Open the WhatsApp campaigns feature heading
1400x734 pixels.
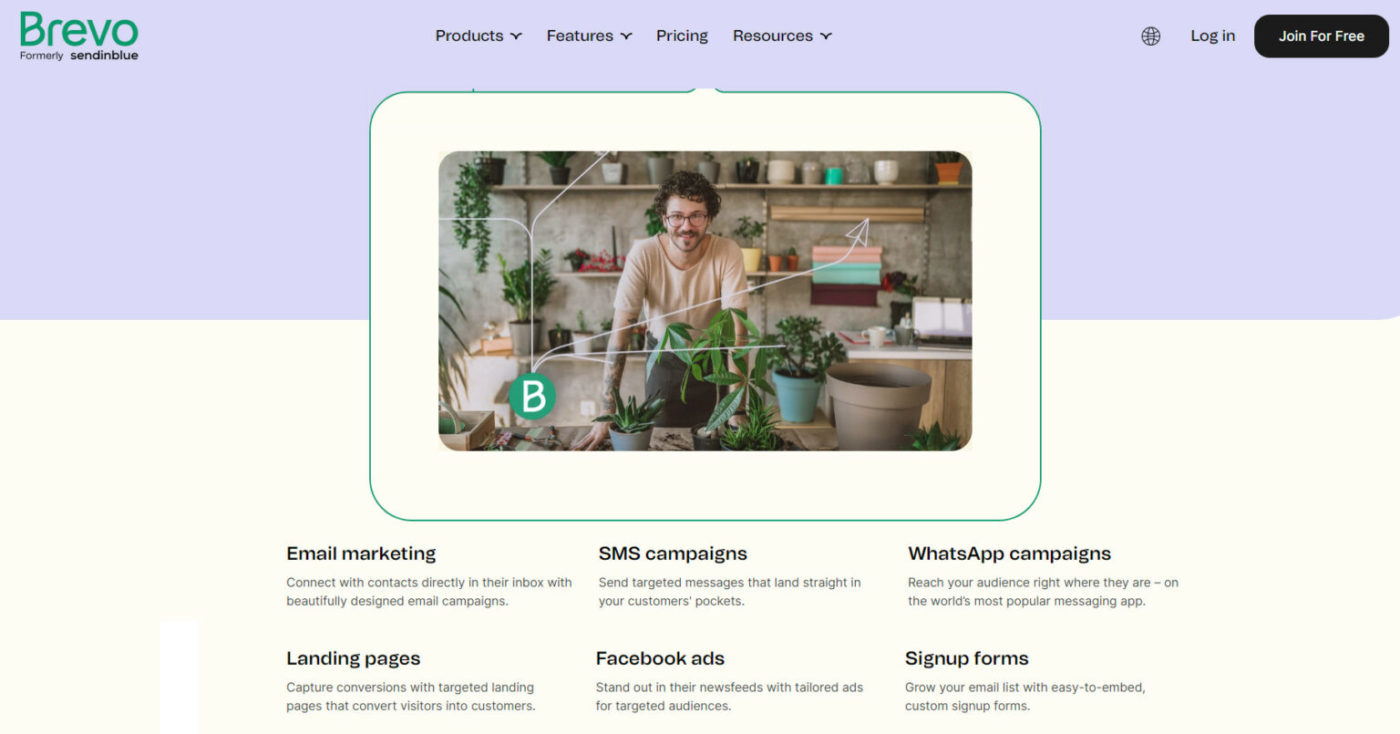tap(1009, 553)
